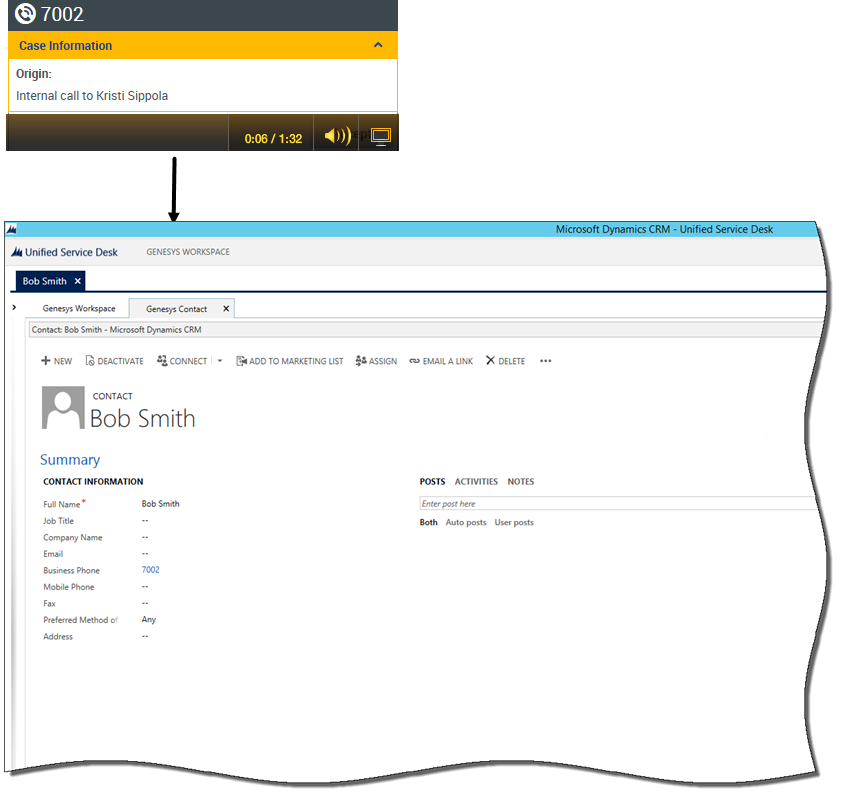Click the phone call icon beside 7002

(x=26, y=14)
